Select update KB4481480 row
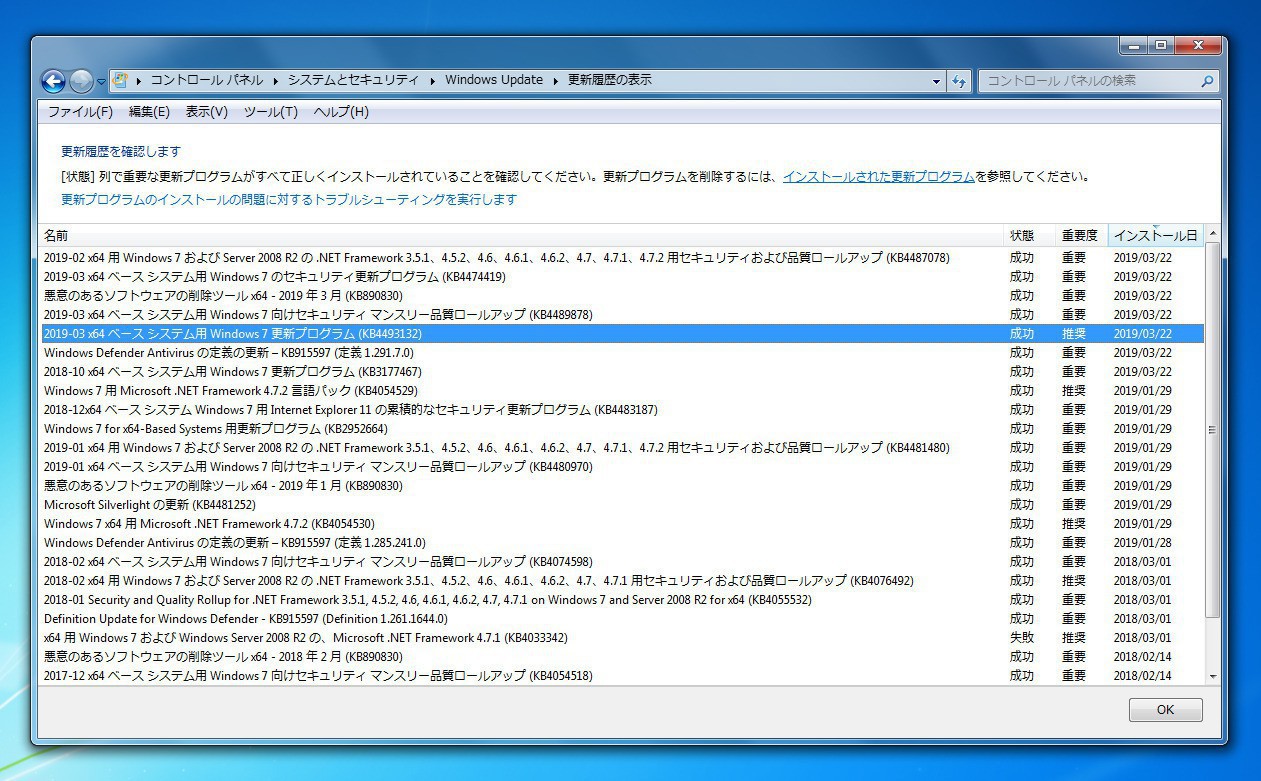This screenshot has width=1261, height=781. [x=622, y=448]
